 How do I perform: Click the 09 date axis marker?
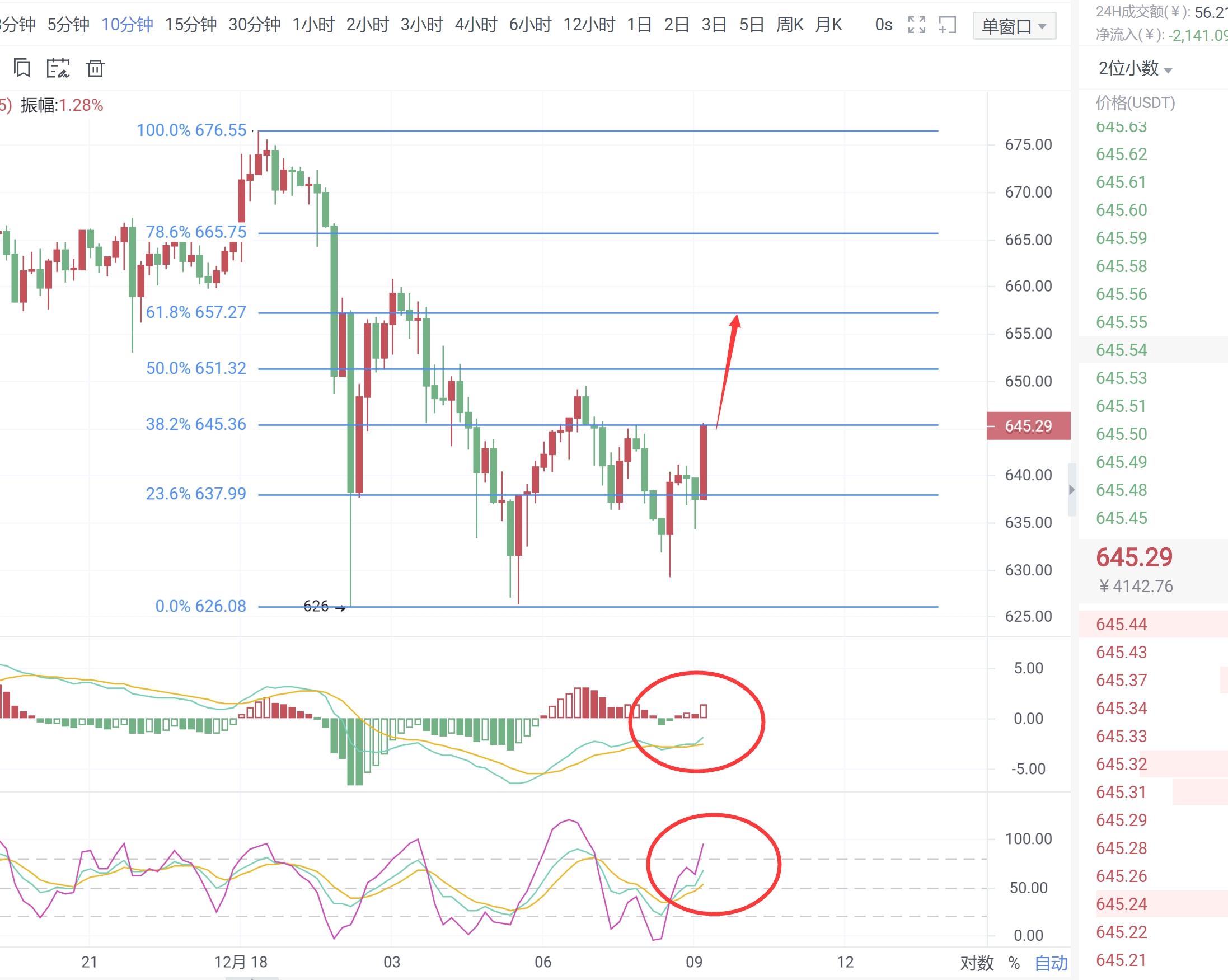(x=693, y=962)
